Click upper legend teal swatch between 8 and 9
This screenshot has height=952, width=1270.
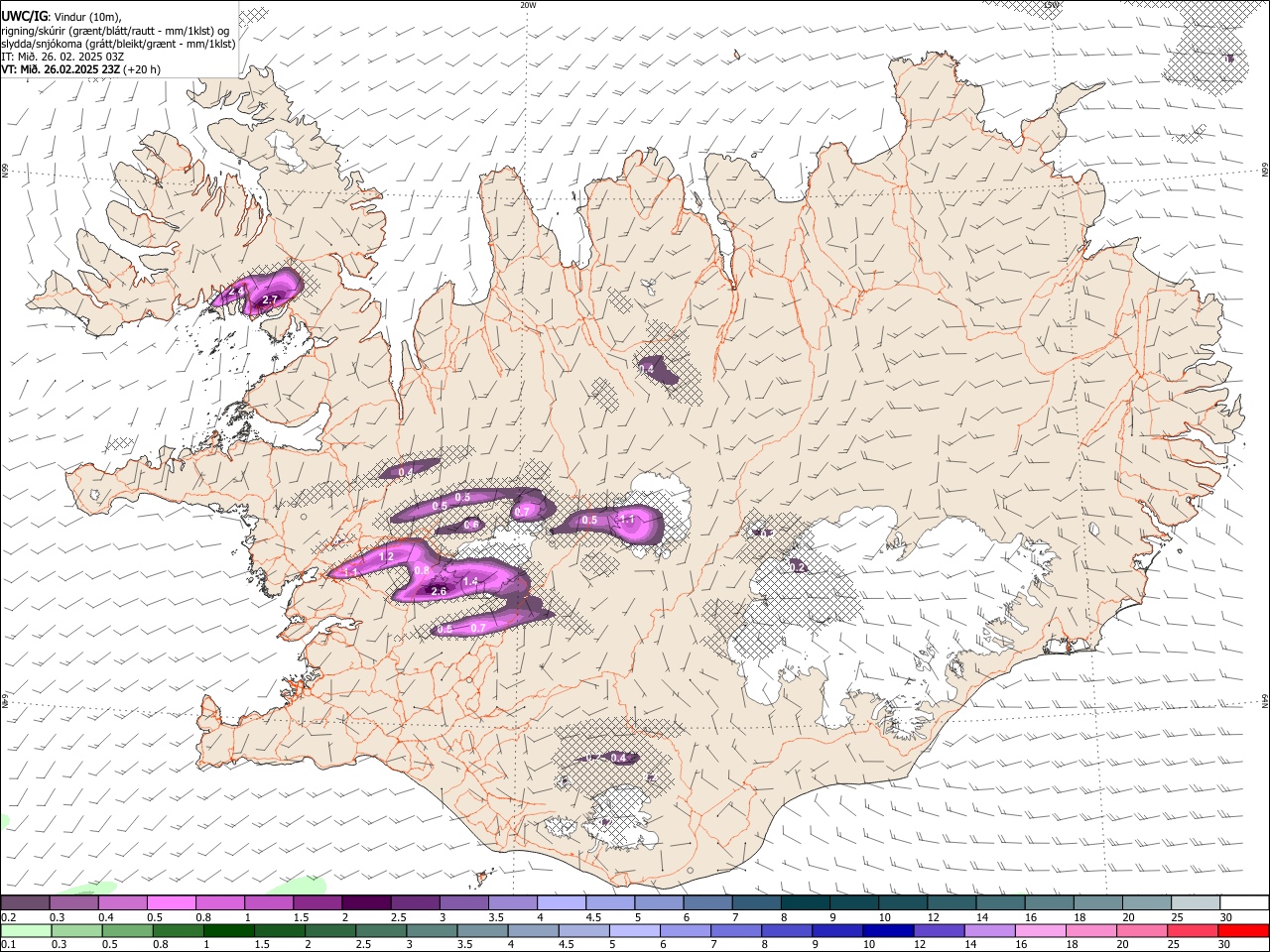tap(805, 903)
